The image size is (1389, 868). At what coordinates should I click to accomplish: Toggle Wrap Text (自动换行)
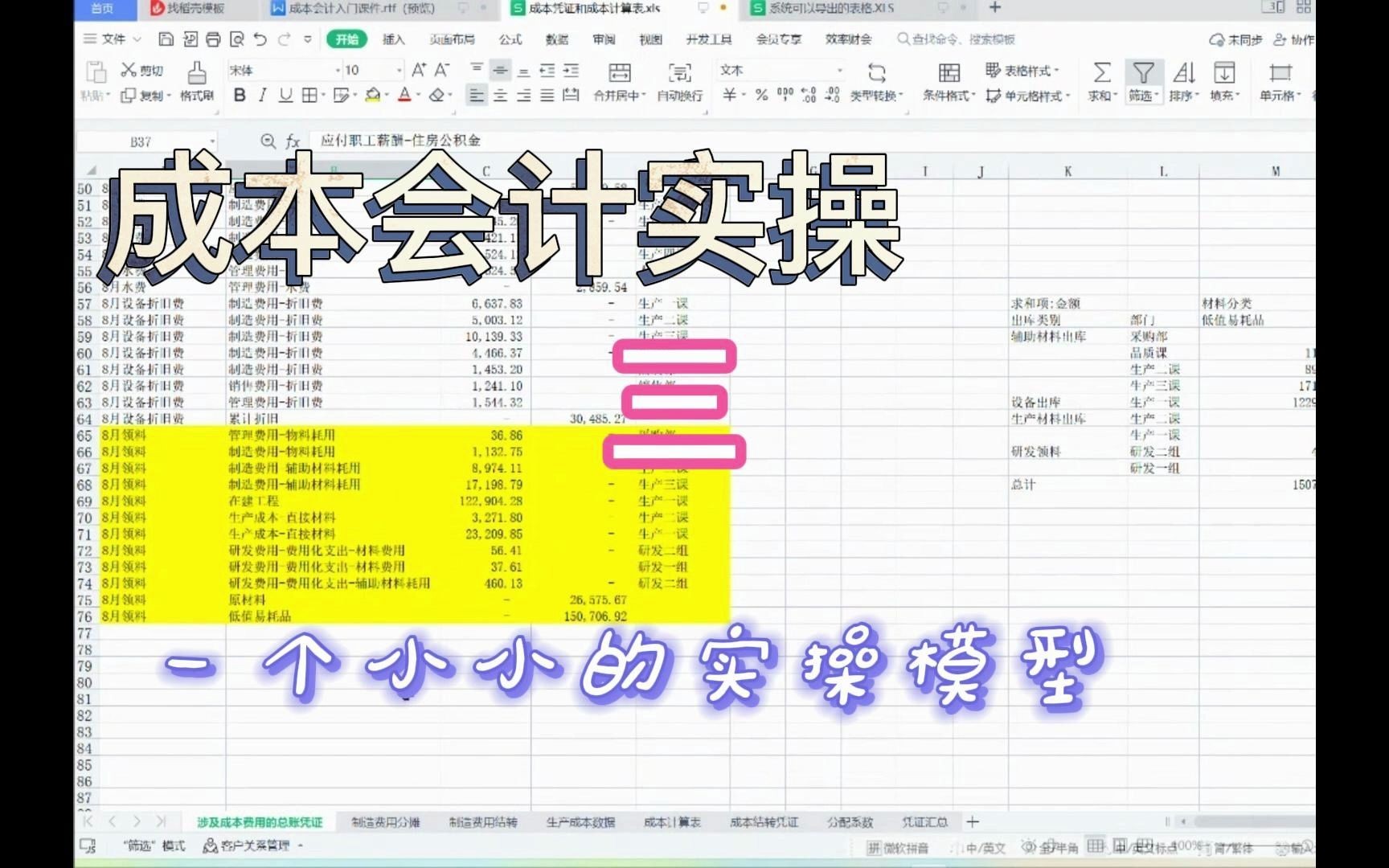(x=680, y=81)
